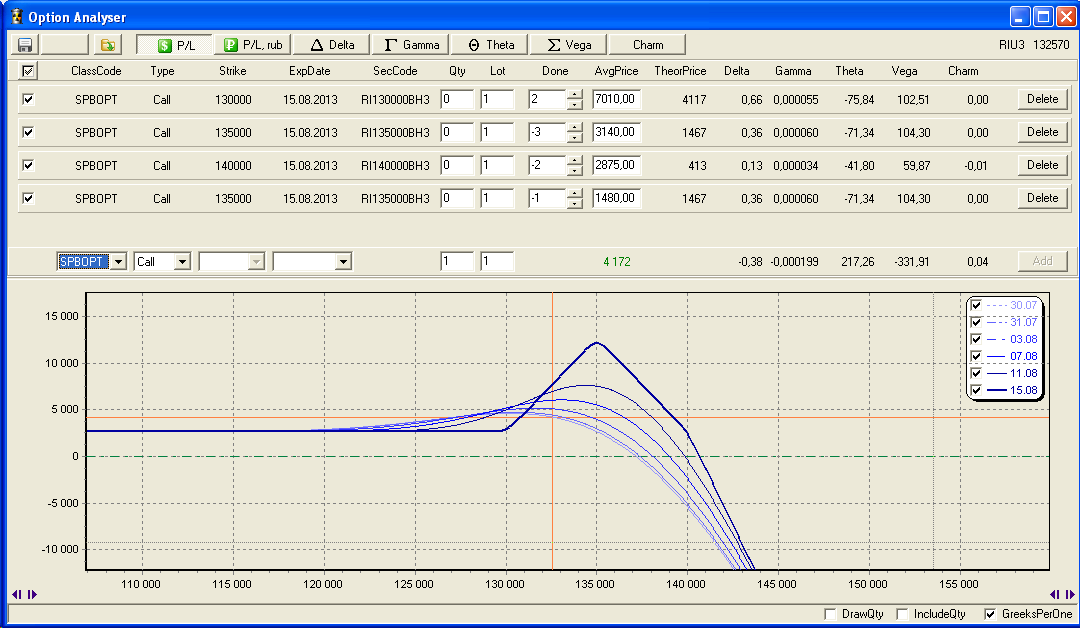Open the expiration date dropdown in the add row
The width and height of the screenshot is (1080, 628).
click(x=343, y=262)
